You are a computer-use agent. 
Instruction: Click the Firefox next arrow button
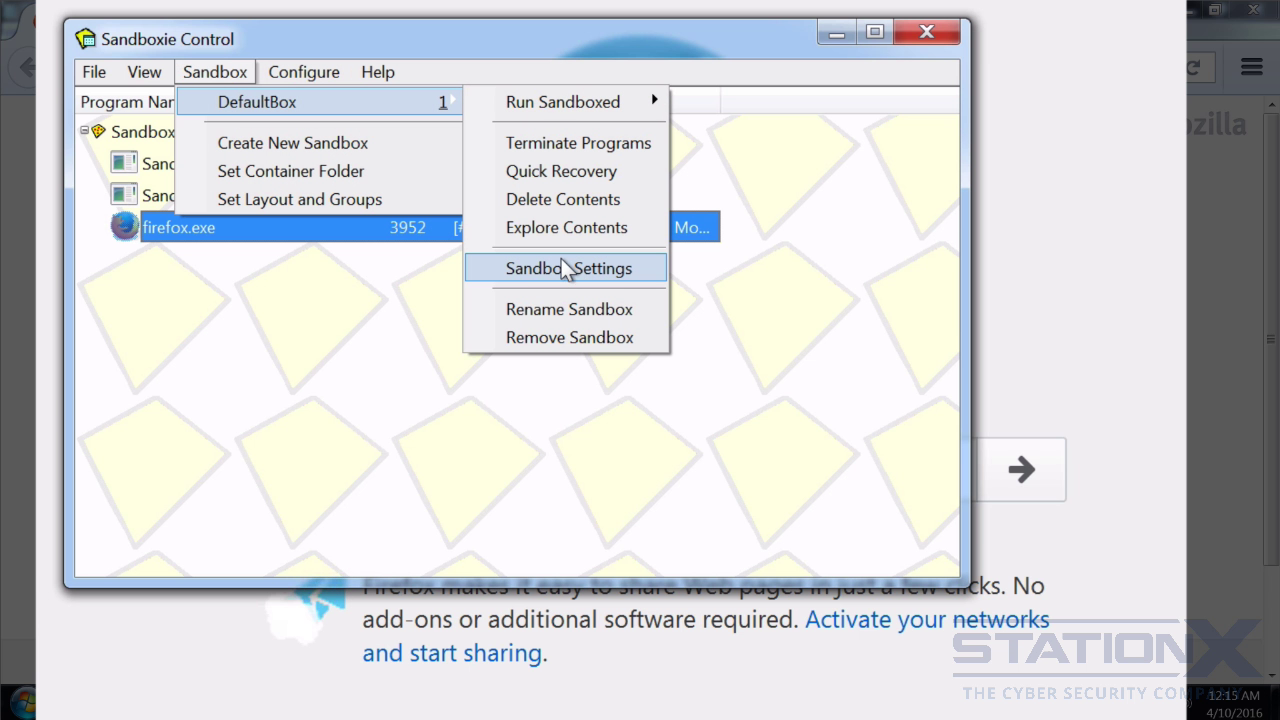point(1021,469)
